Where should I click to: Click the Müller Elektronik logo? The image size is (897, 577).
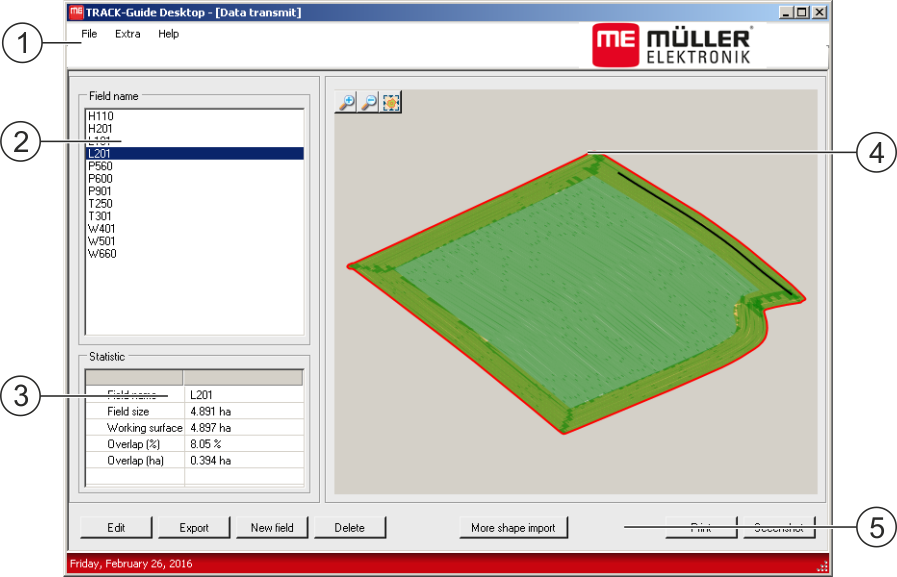(x=672, y=46)
